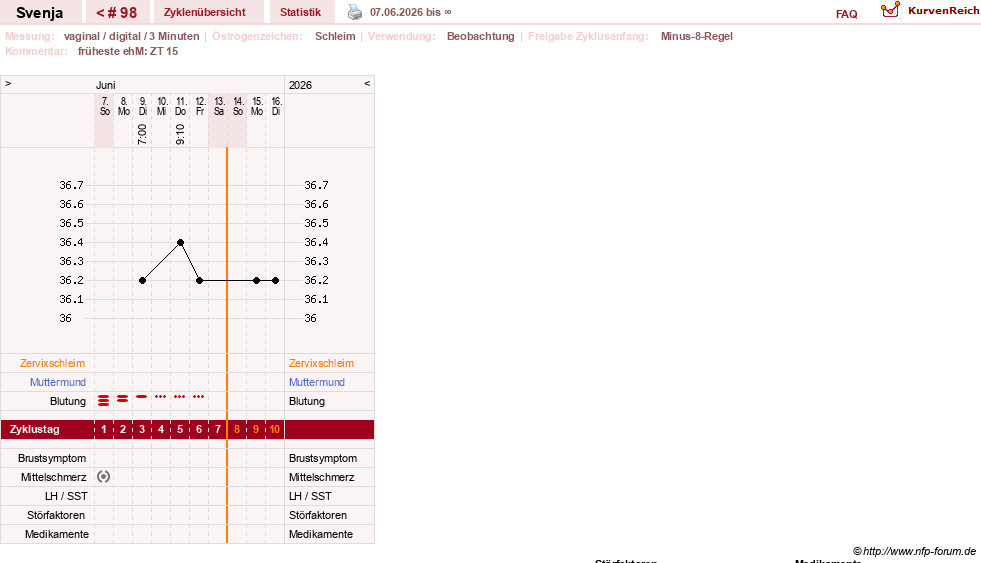Click cycle day 10 in the Zyklustag row
Viewport: 981px width, 563px height.
(275, 429)
